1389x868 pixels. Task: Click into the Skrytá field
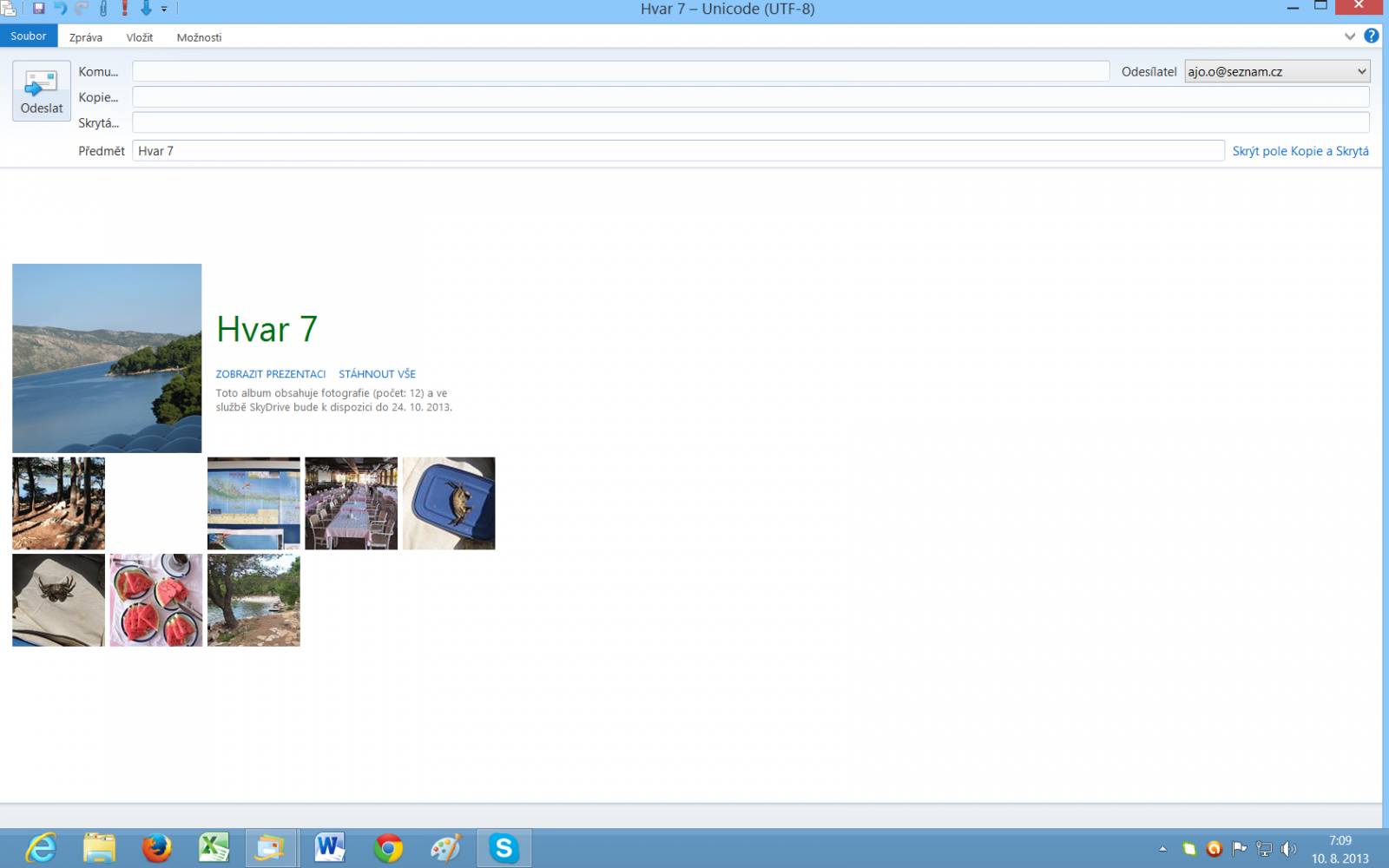click(x=751, y=122)
